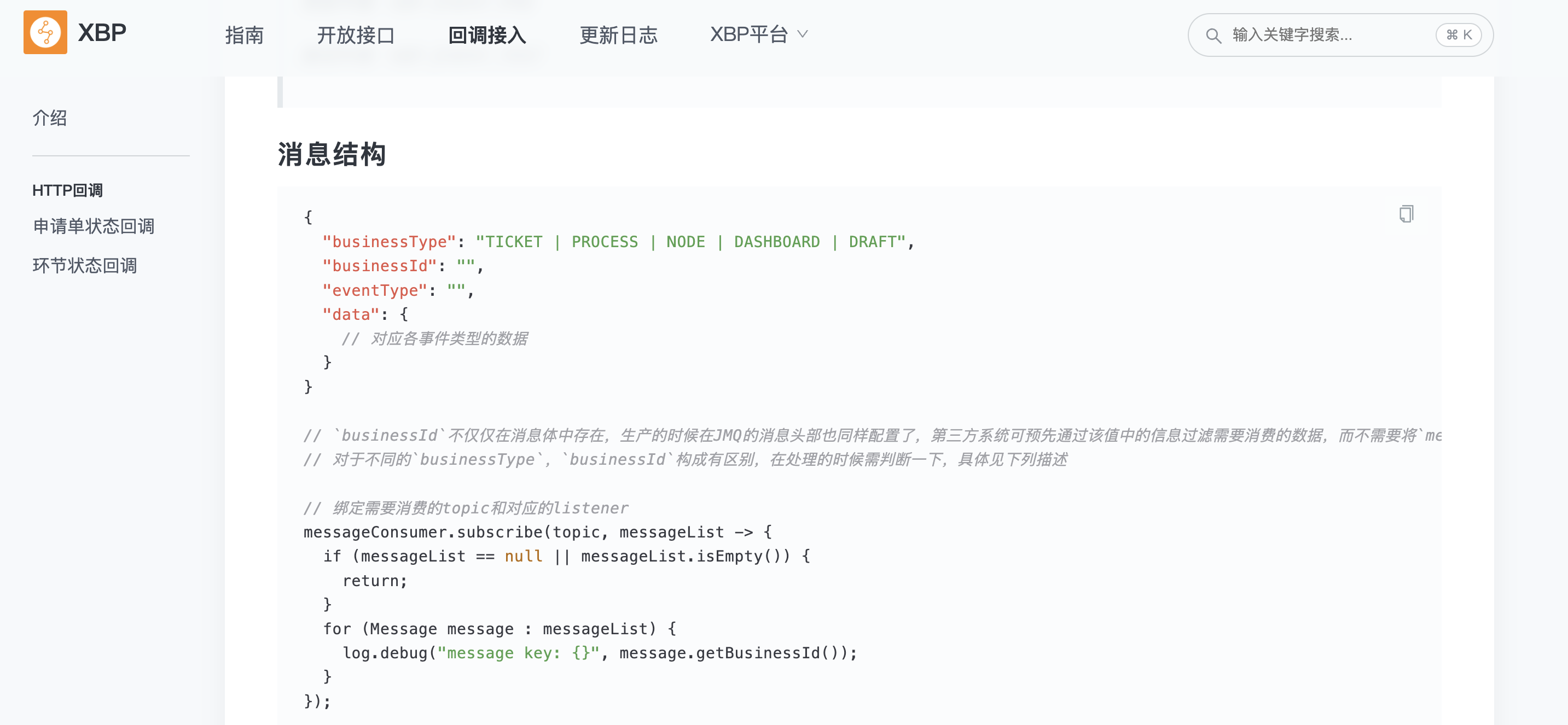Click the 绑定需要消费的topic comment line
Viewport: 1568px width, 725px height.
[466, 508]
